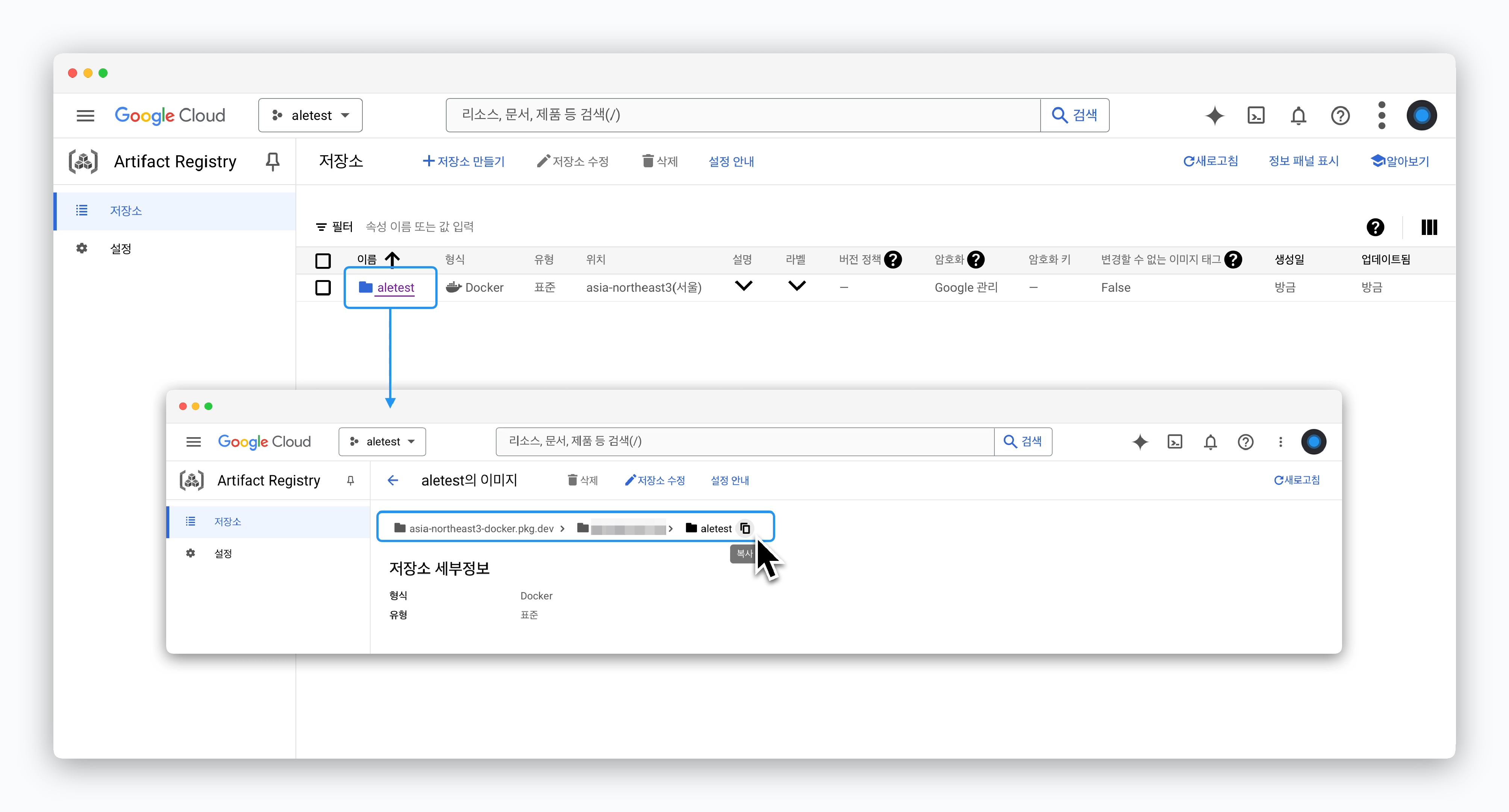
Task: Open help icon in front window header
Action: pos(1245,442)
